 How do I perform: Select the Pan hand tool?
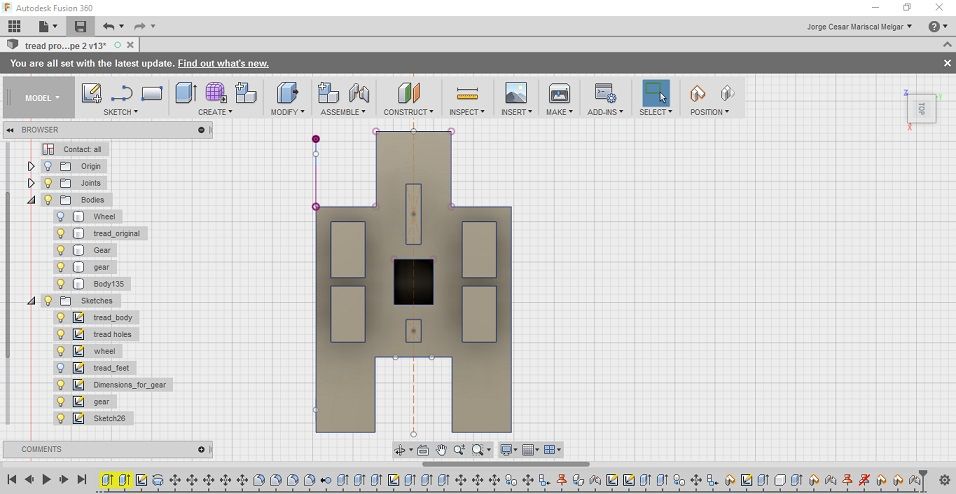pyautogui.click(x=441, y=450)
